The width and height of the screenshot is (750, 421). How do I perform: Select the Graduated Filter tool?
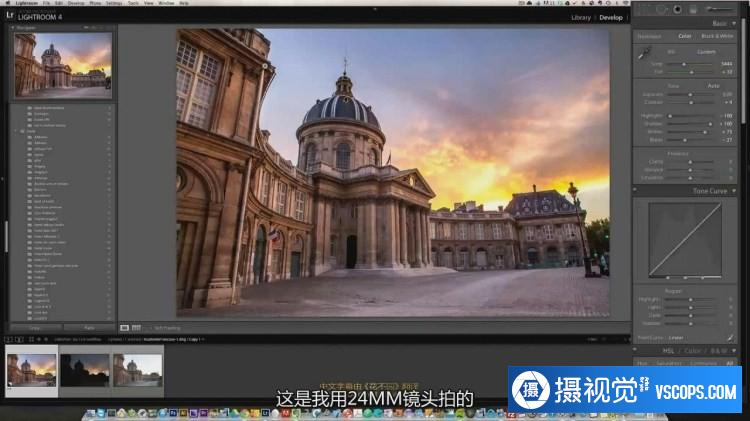point(693,9)
